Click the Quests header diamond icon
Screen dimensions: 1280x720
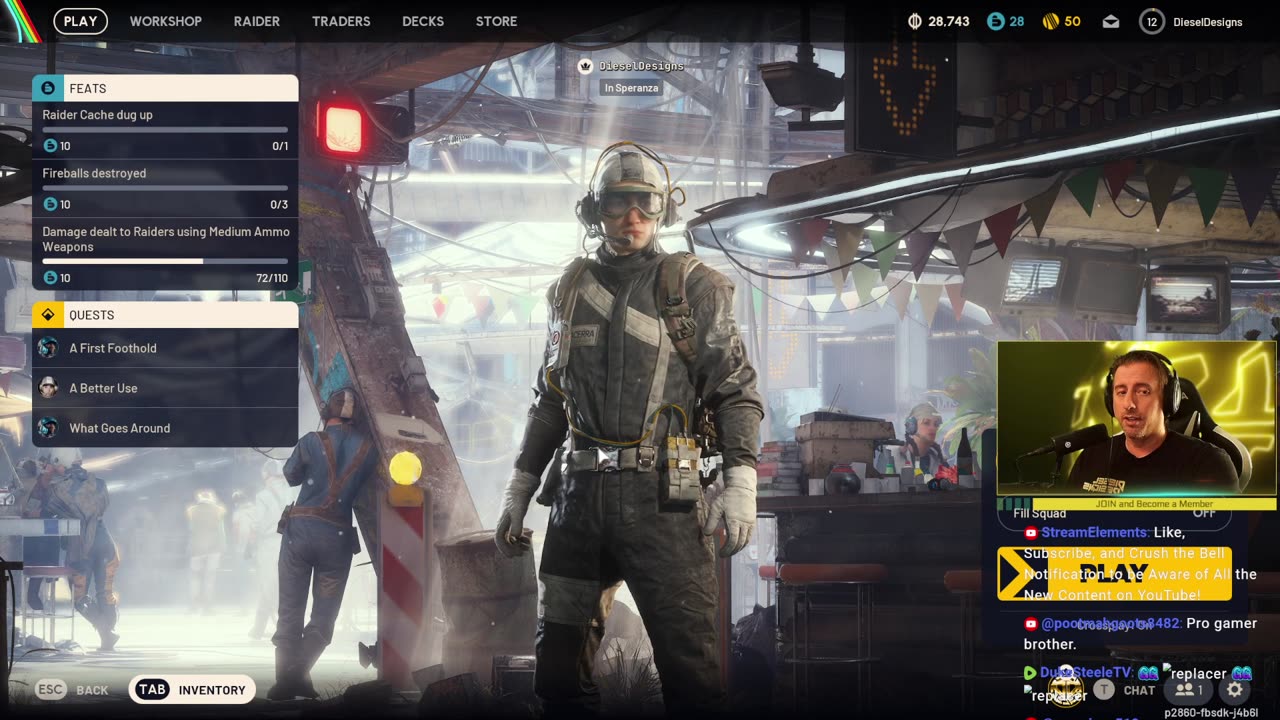pyautogui.click(x=47, y=315)
